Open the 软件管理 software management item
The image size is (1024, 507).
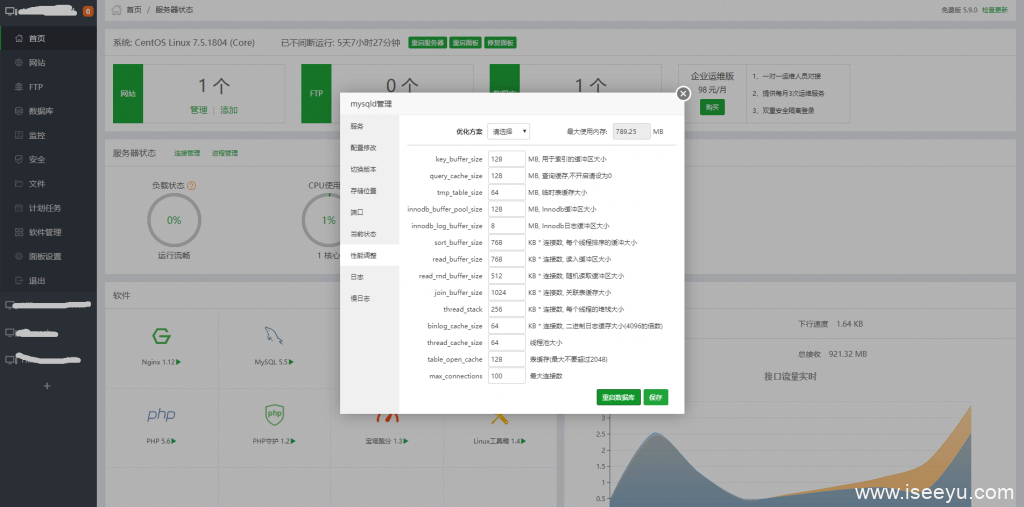48,232
